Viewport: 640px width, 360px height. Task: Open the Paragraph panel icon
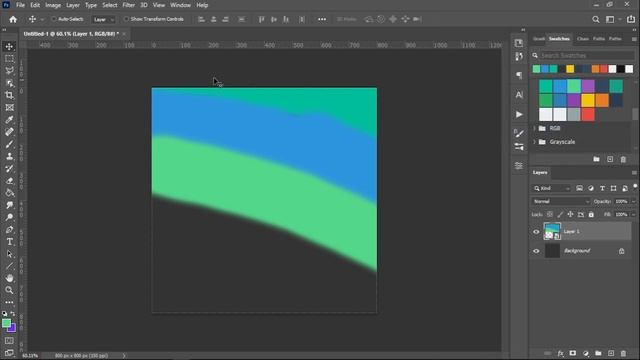[519, 75]
